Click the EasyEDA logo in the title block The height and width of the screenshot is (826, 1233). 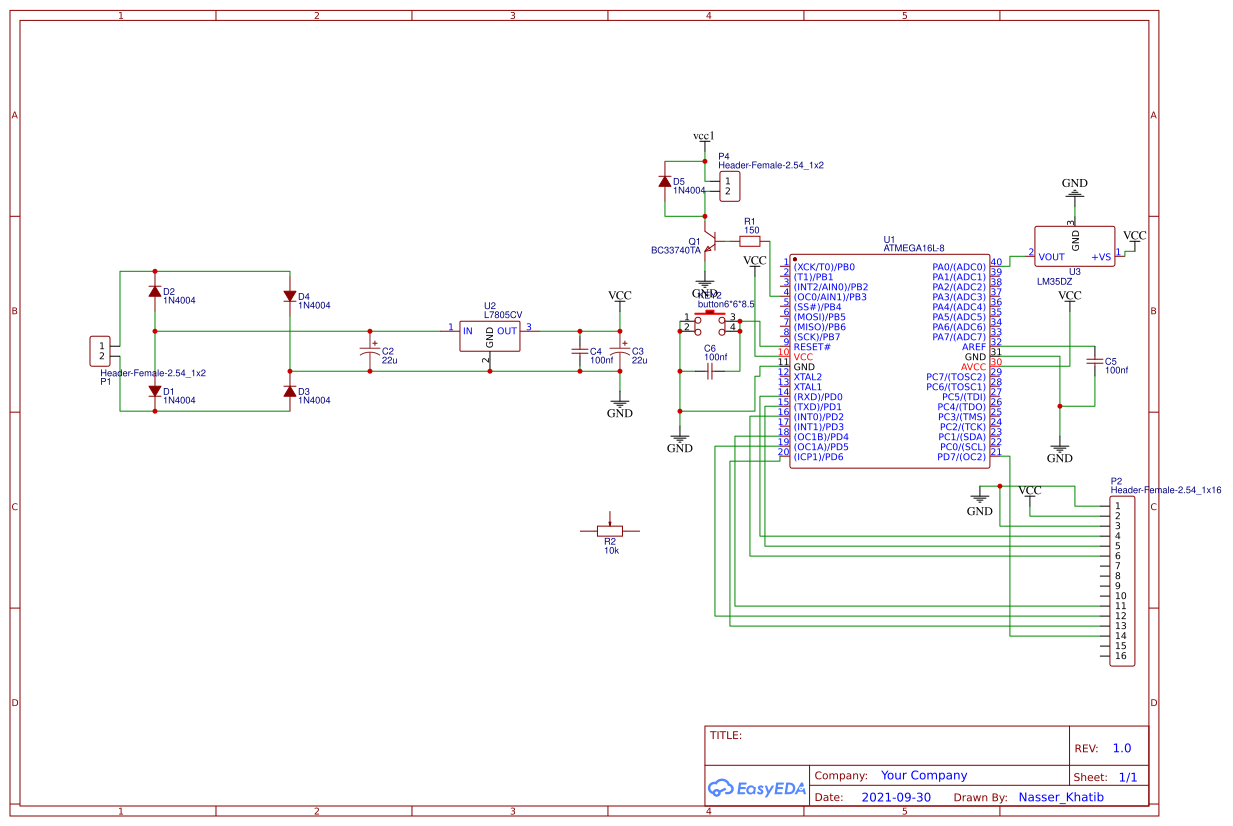(756, 788)
